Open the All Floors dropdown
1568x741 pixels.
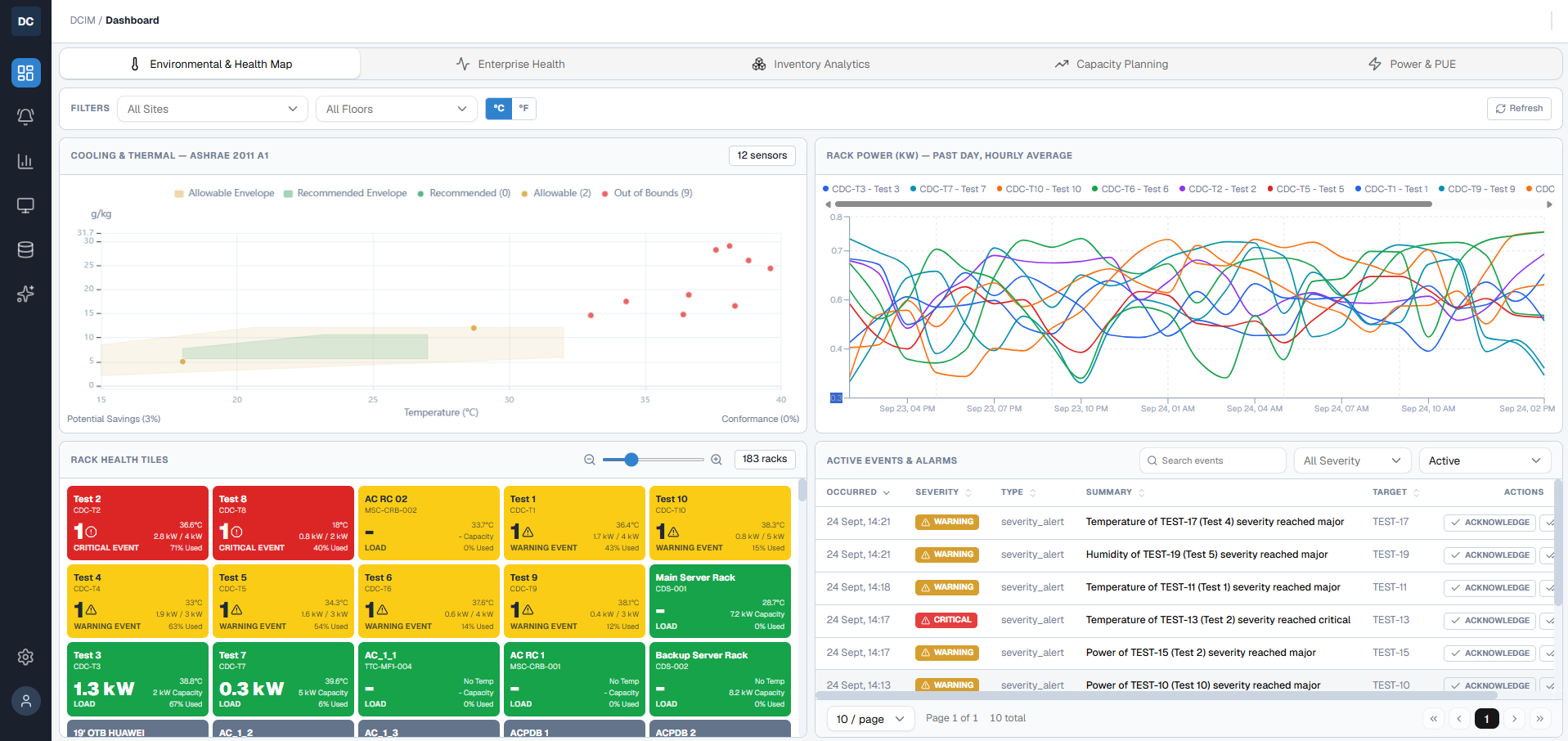397,109
